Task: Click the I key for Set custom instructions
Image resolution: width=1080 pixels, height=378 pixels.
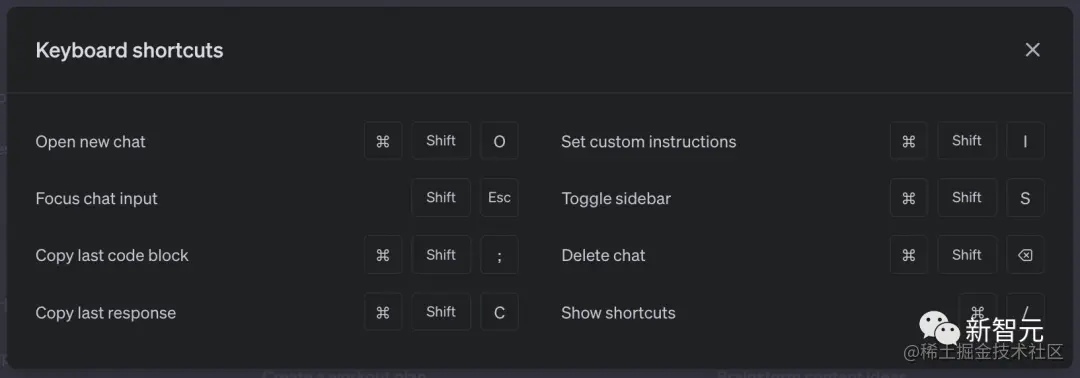Action: [1025, 141]
